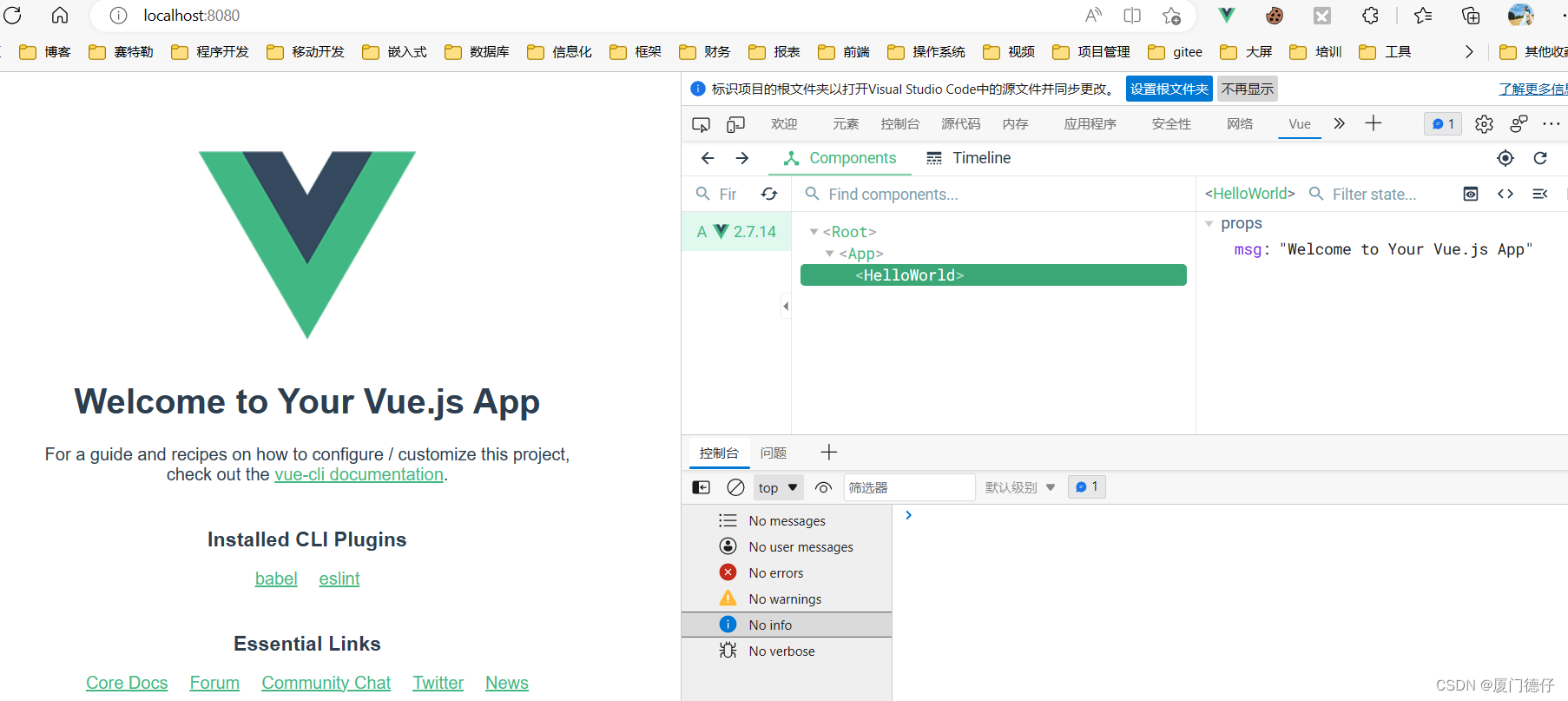Open DevTools feedback connections icon
Screen dimensions: 1568x701
point(1519,124)
